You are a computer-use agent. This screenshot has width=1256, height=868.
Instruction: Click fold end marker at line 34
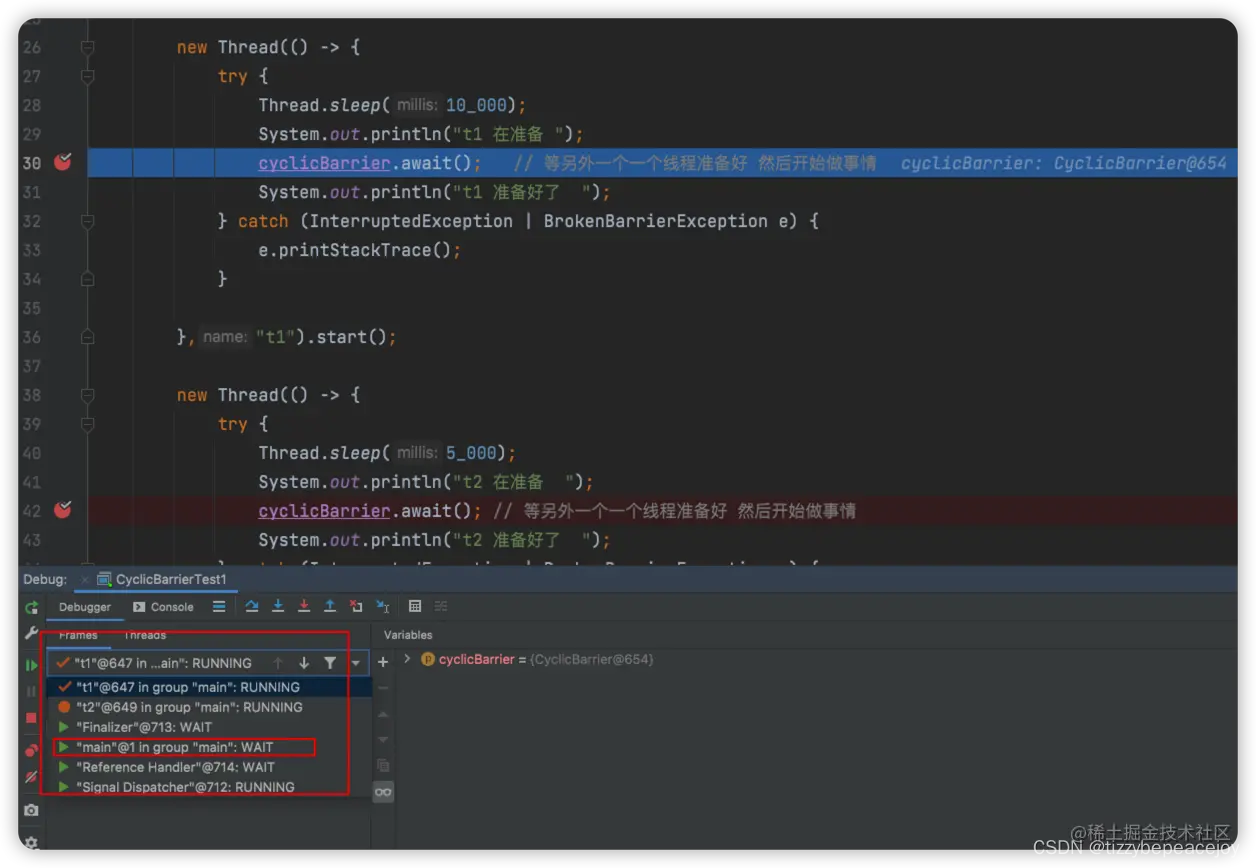click(x=87, y=279)
